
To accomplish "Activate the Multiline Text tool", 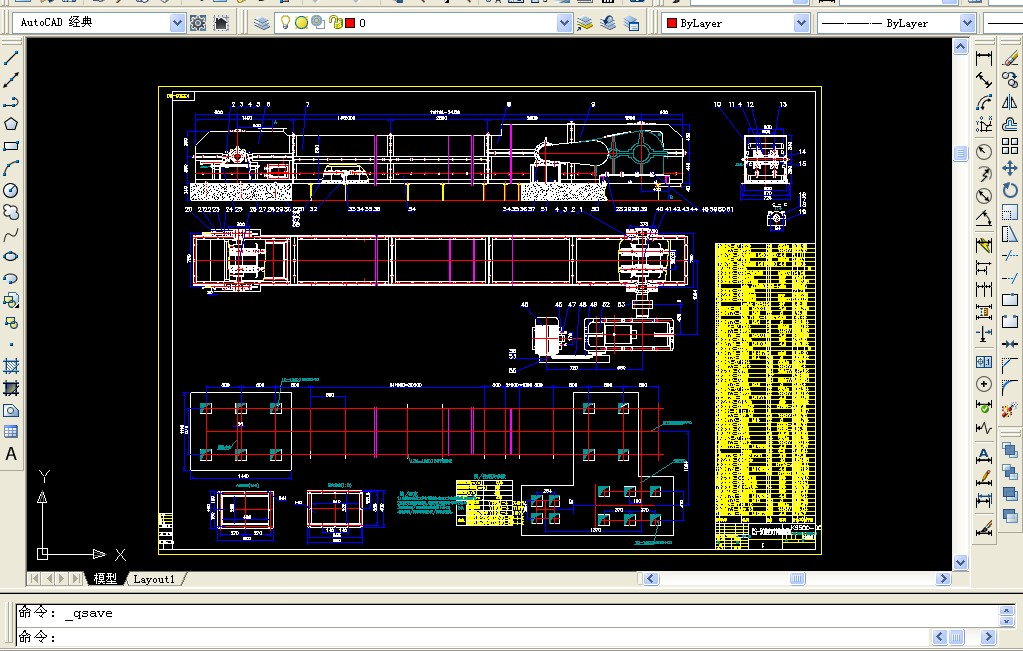I will (11, 454).
